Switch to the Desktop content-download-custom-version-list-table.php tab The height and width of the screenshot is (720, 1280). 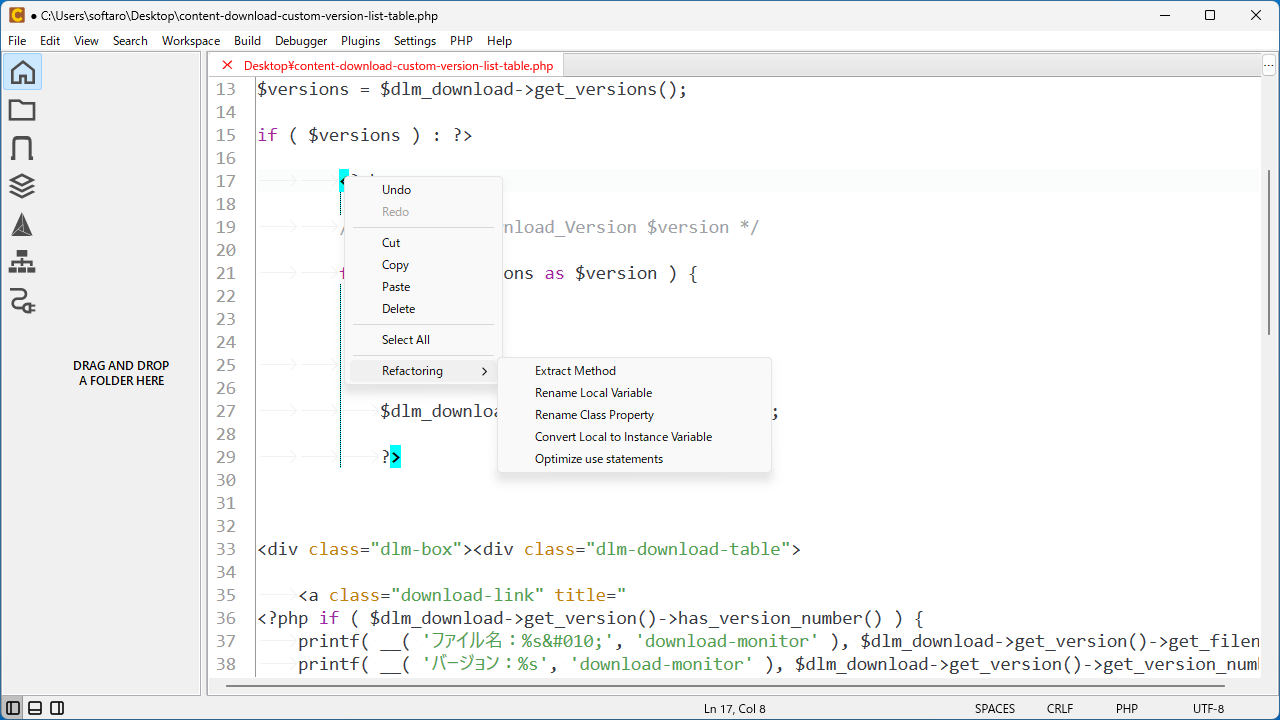398,65
